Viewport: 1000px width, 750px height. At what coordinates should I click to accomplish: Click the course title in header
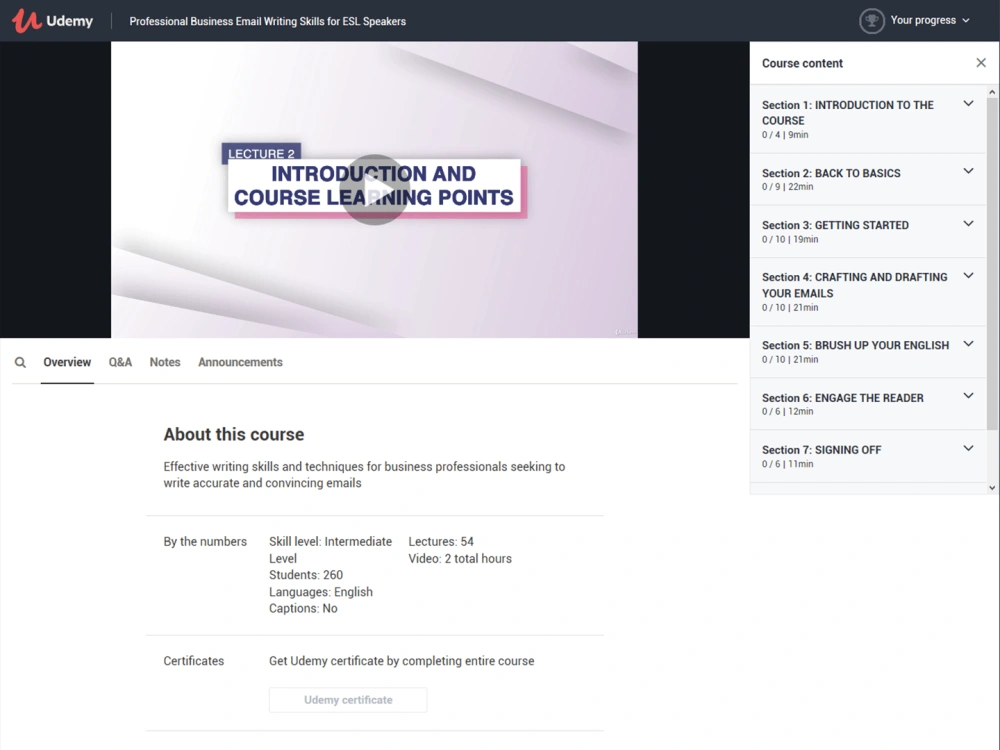tap(267, 21)
